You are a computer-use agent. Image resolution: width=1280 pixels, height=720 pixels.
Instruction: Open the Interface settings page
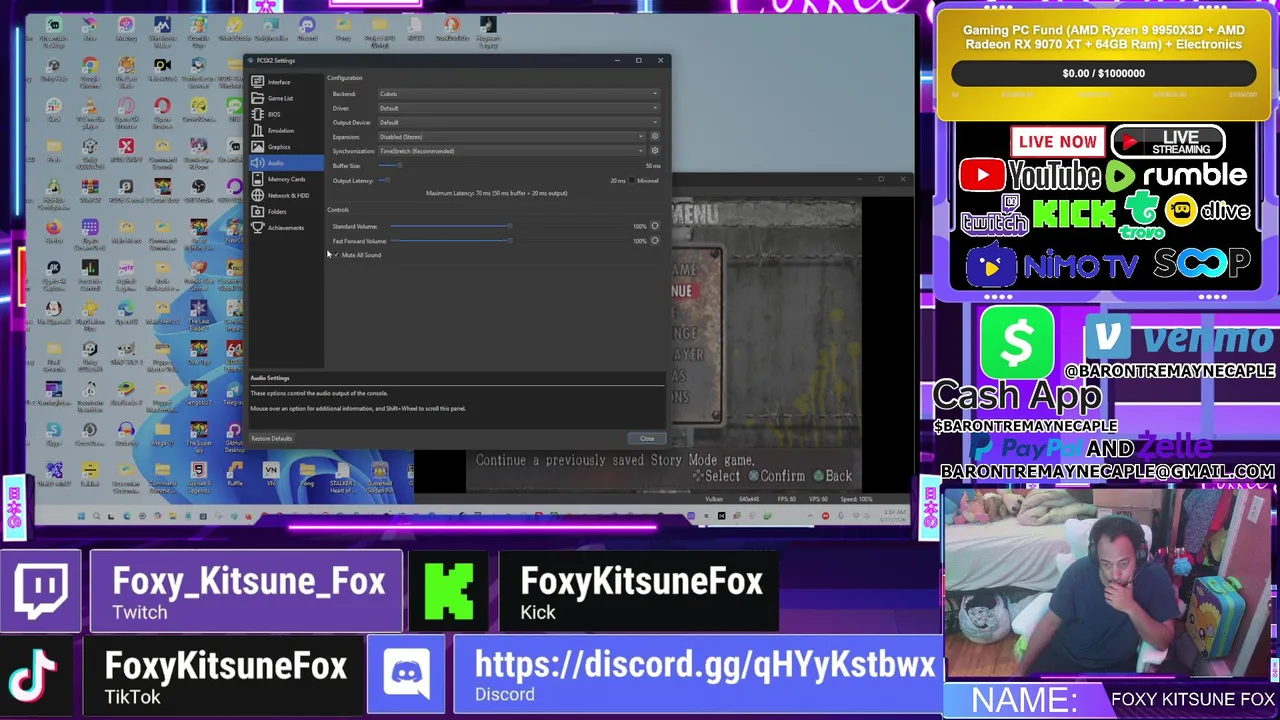287,82
